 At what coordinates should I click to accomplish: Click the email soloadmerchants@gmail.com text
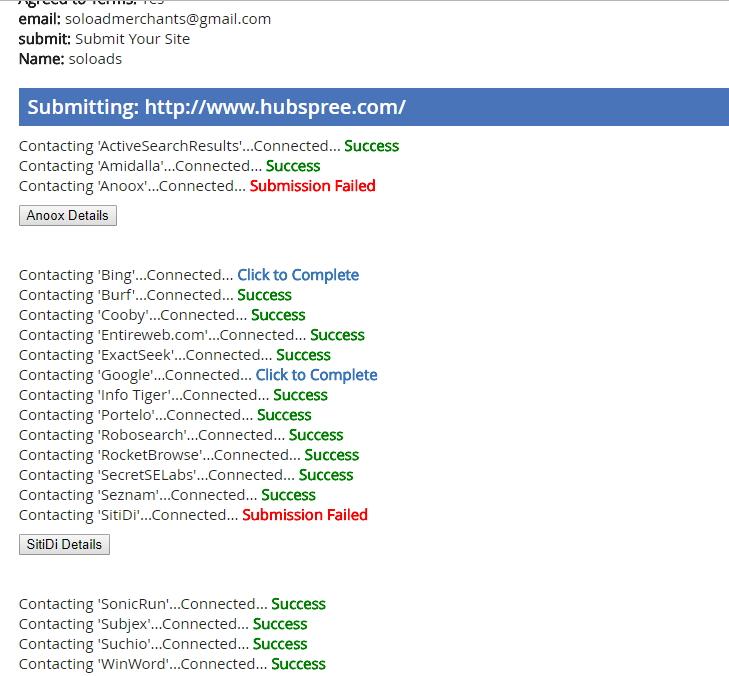(x=168, y=19)
